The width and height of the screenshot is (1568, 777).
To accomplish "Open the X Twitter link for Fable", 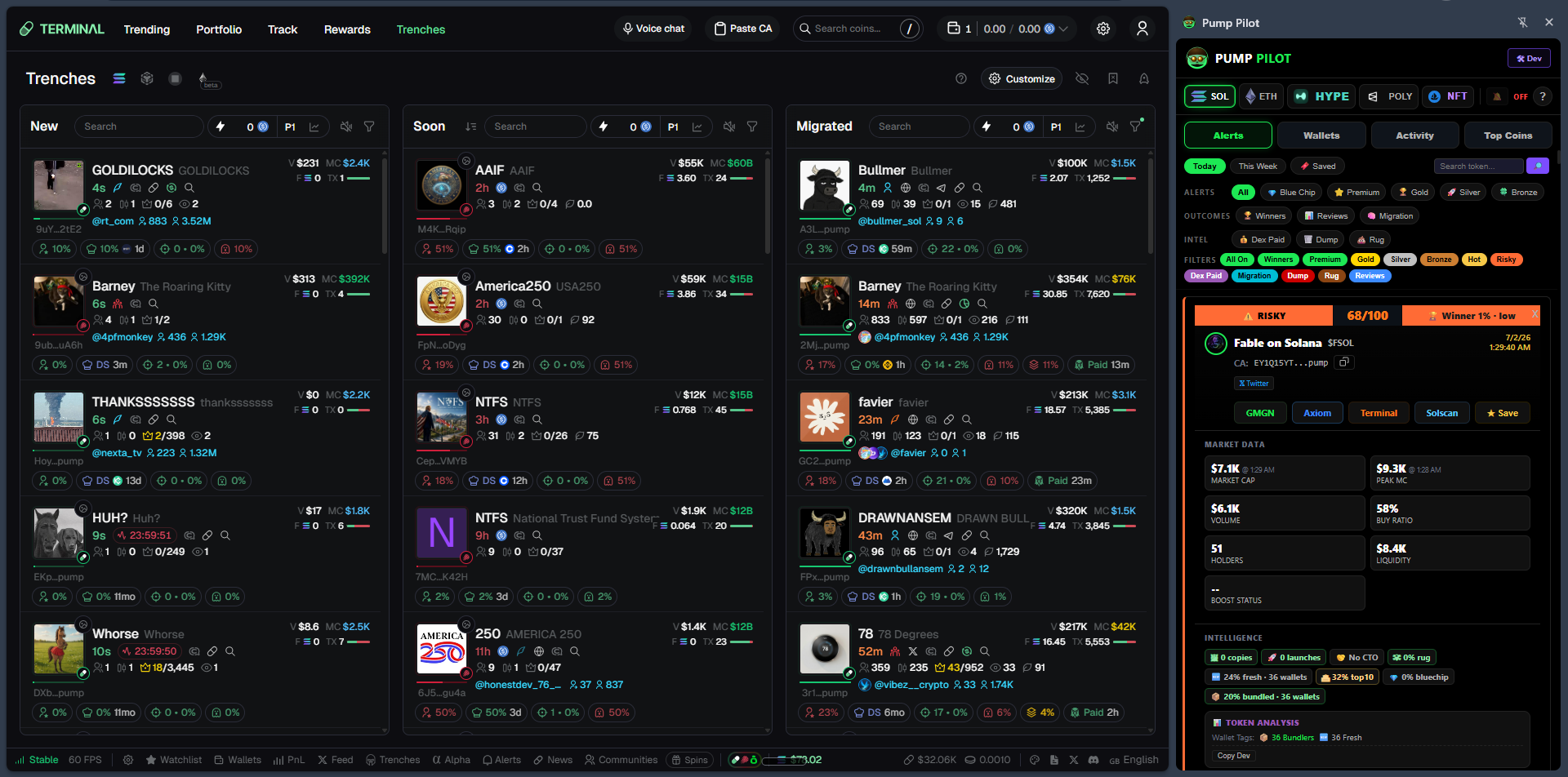I will point(1254,384).
